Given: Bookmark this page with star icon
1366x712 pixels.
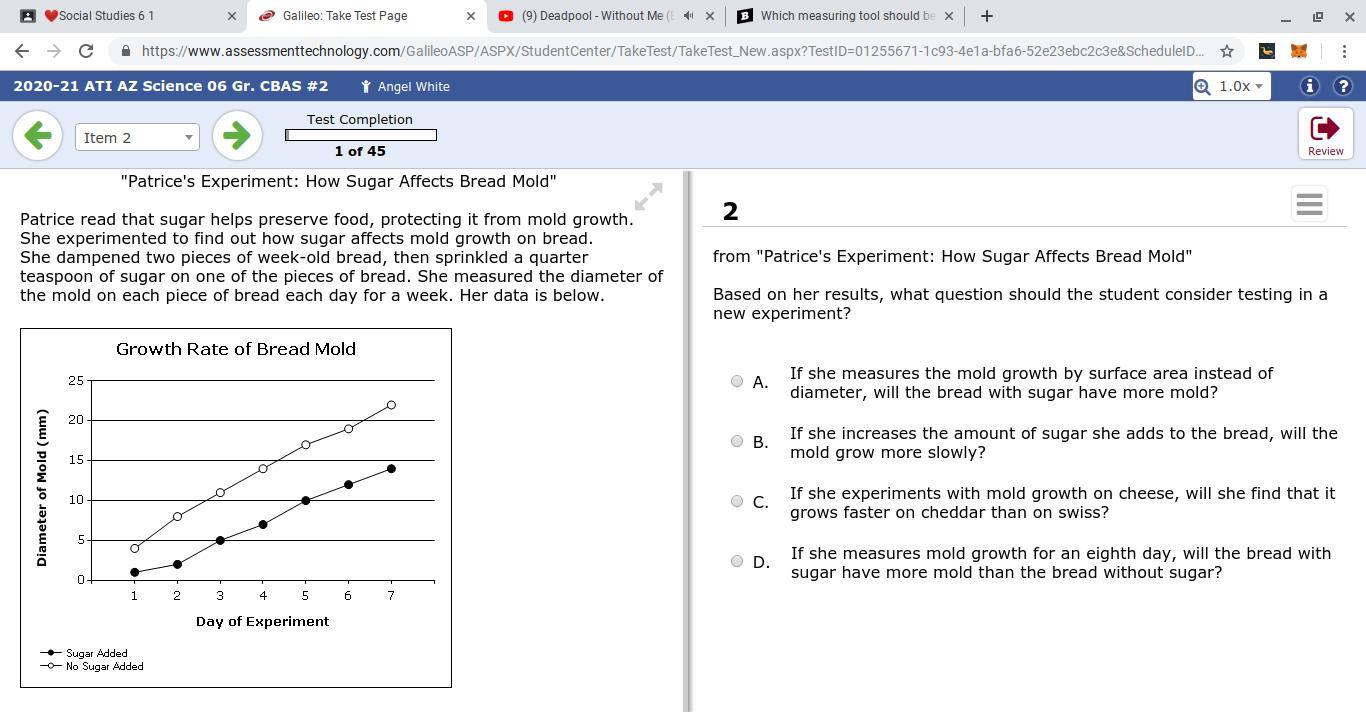Looking at the screenshot, I should 1227,51.
